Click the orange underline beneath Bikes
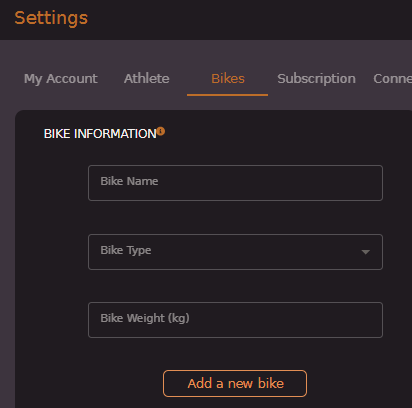 (x=227, y=95)
